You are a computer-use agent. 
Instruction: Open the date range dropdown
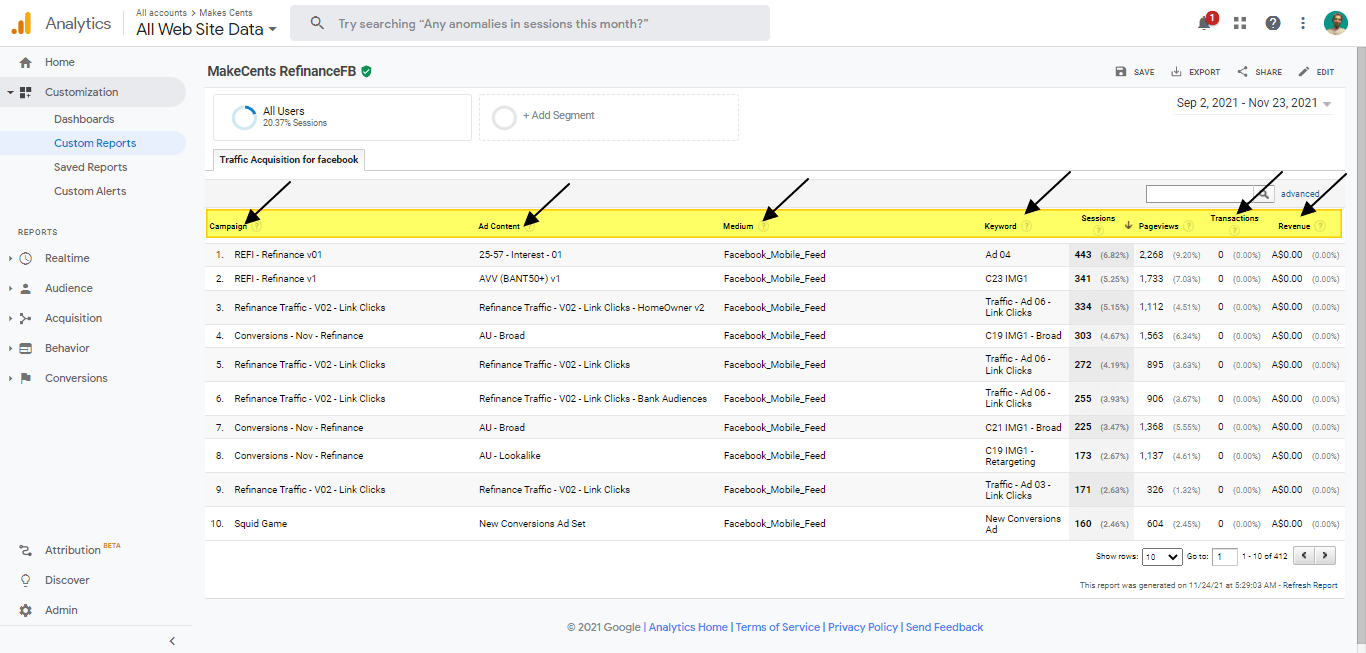pos(1254,103)
